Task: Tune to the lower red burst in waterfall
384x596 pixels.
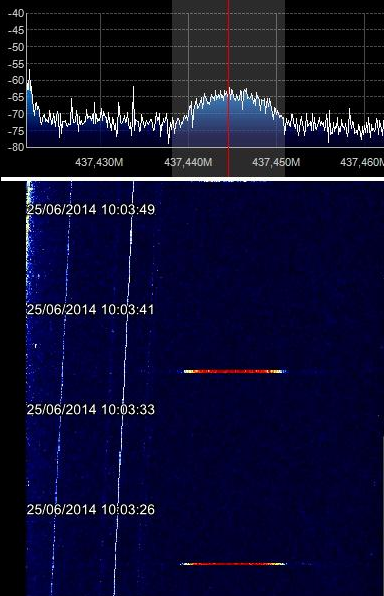Action: (233, 564)
